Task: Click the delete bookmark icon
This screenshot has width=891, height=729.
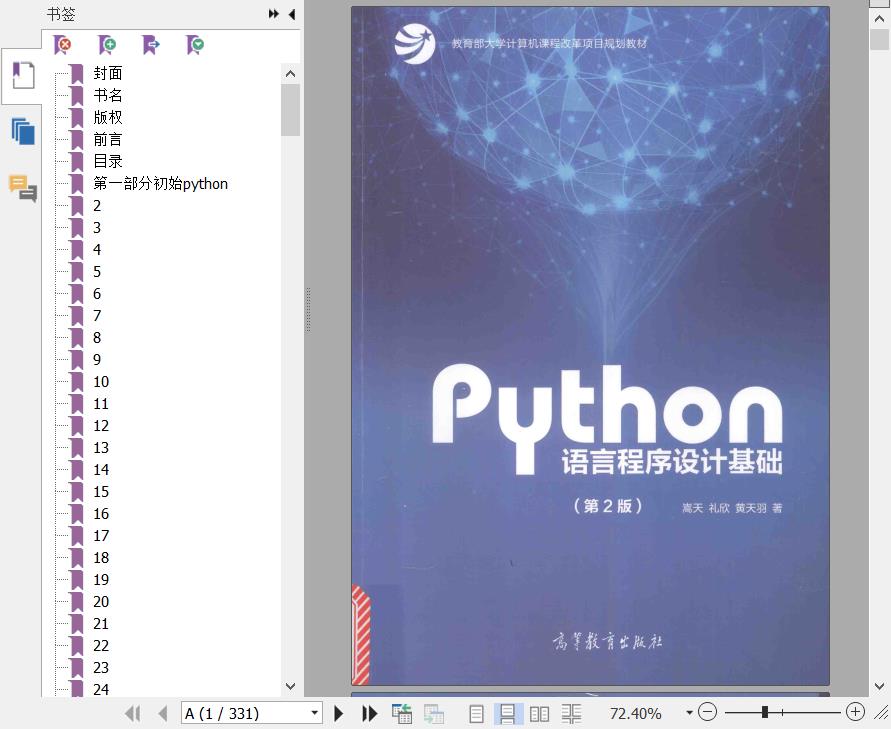Action: click(62, 44)
